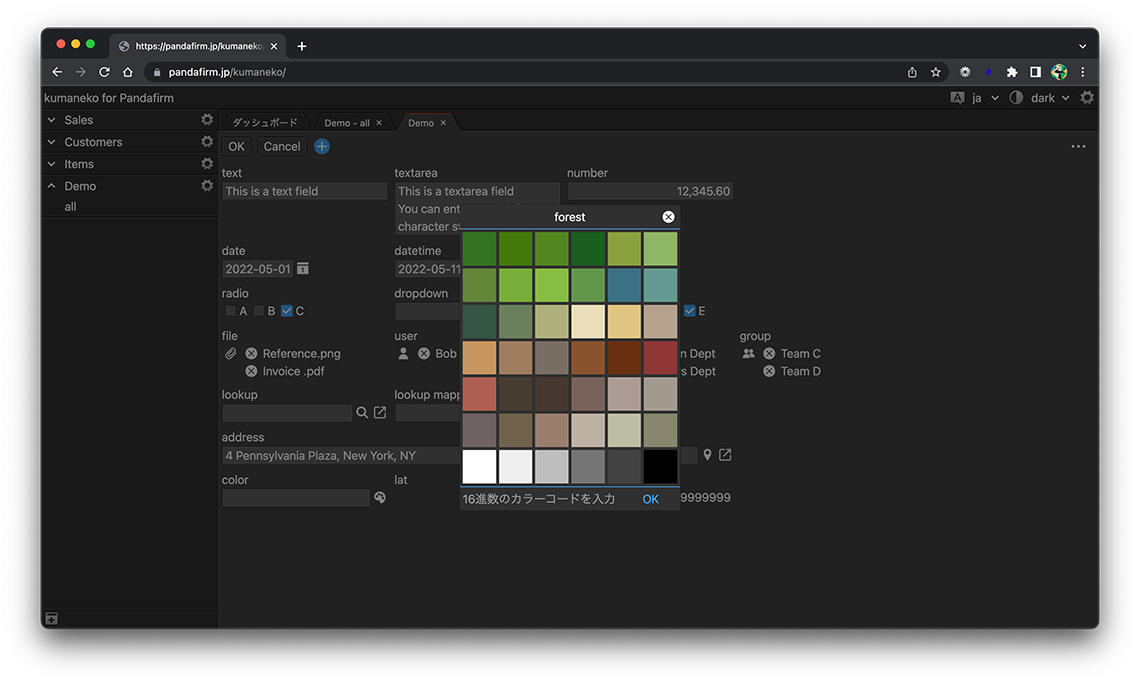
Task: Select radio option A
Action: point(231,311)
